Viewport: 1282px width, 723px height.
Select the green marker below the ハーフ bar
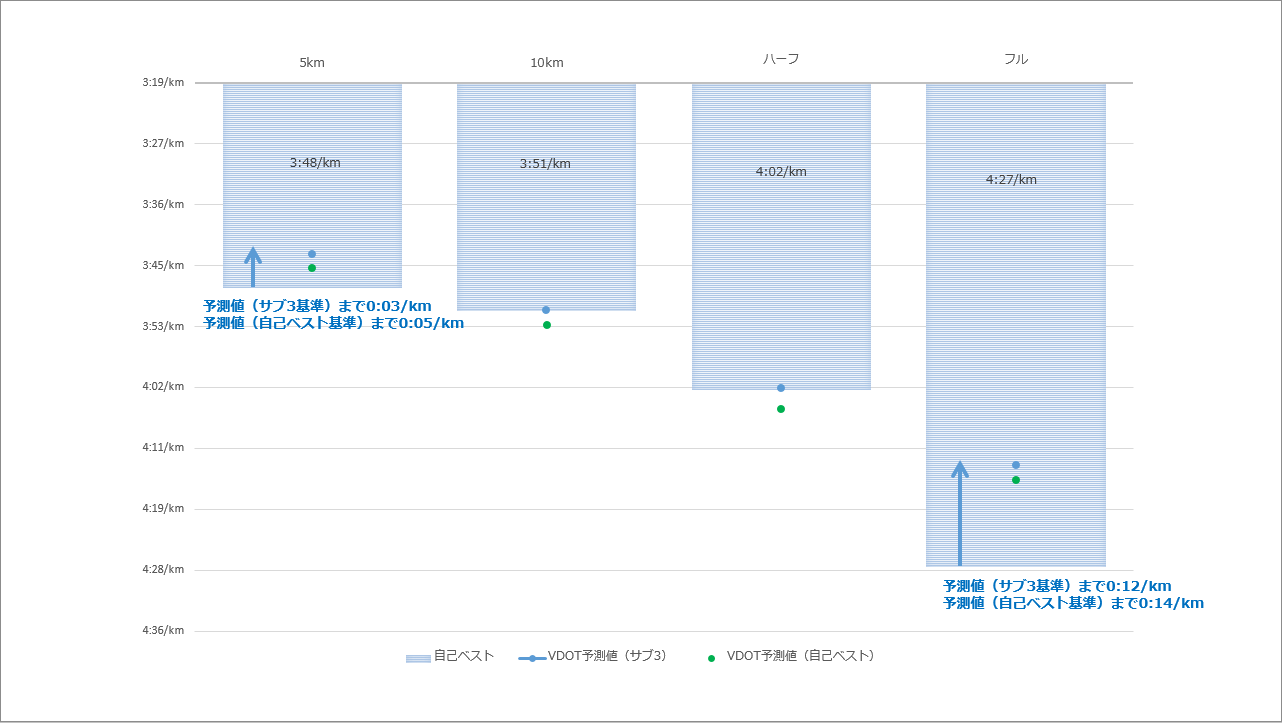[781, 409]
